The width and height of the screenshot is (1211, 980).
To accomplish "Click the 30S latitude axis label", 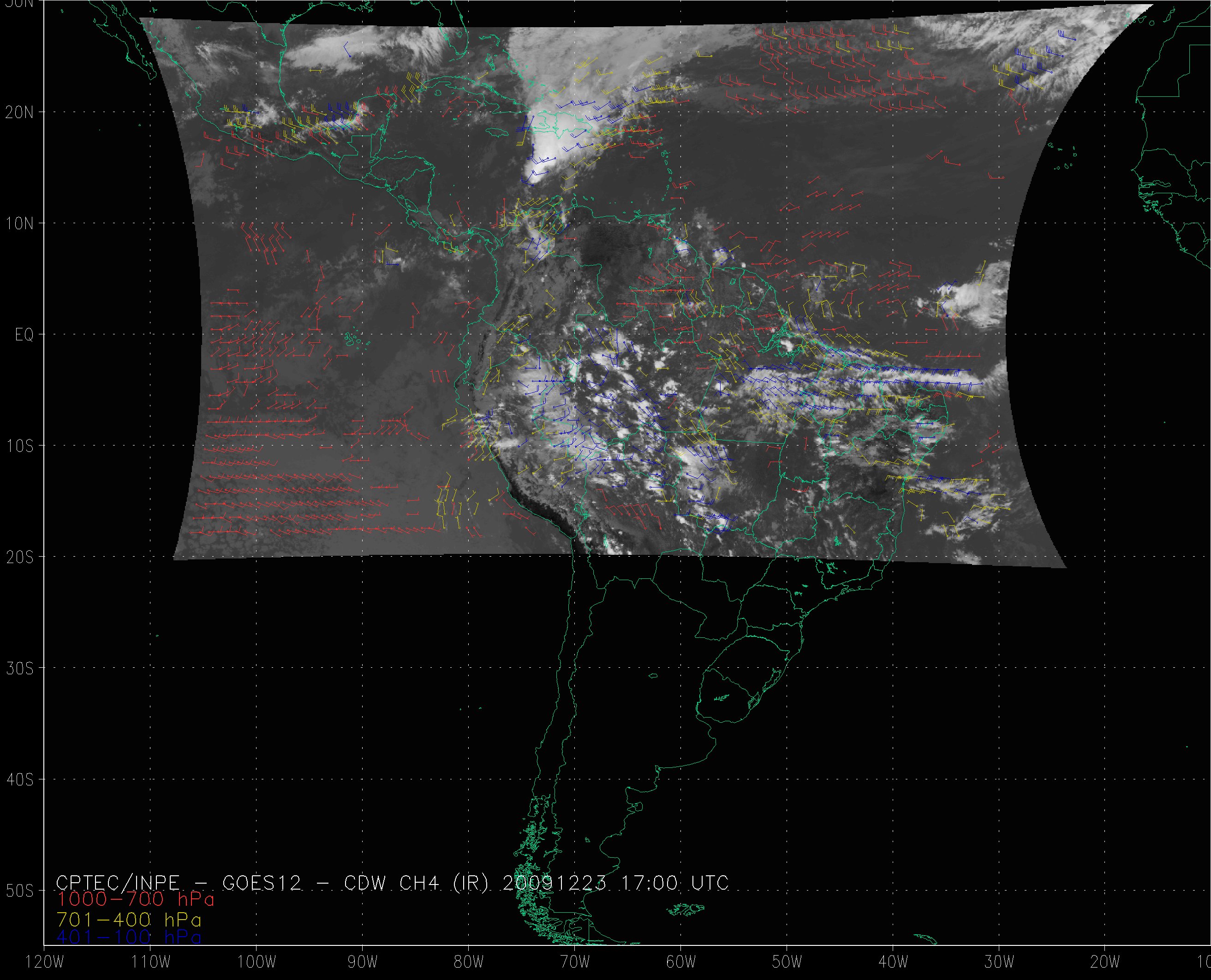I will point(20,668).
